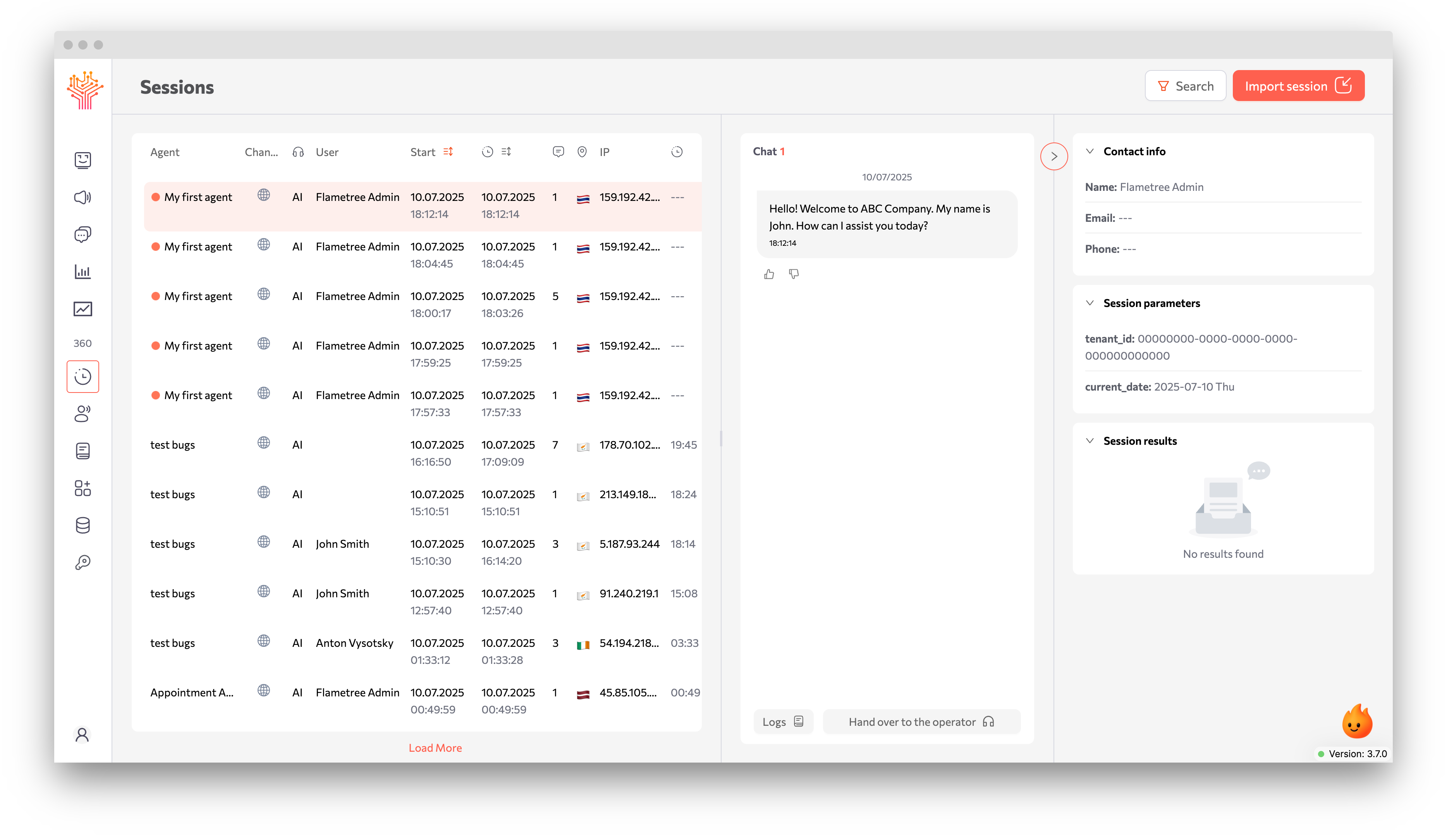Viewport: 1447px width, 840px height.
Task: Select the test bugs session started 16:16:50
Action: [x=423, y=454]
